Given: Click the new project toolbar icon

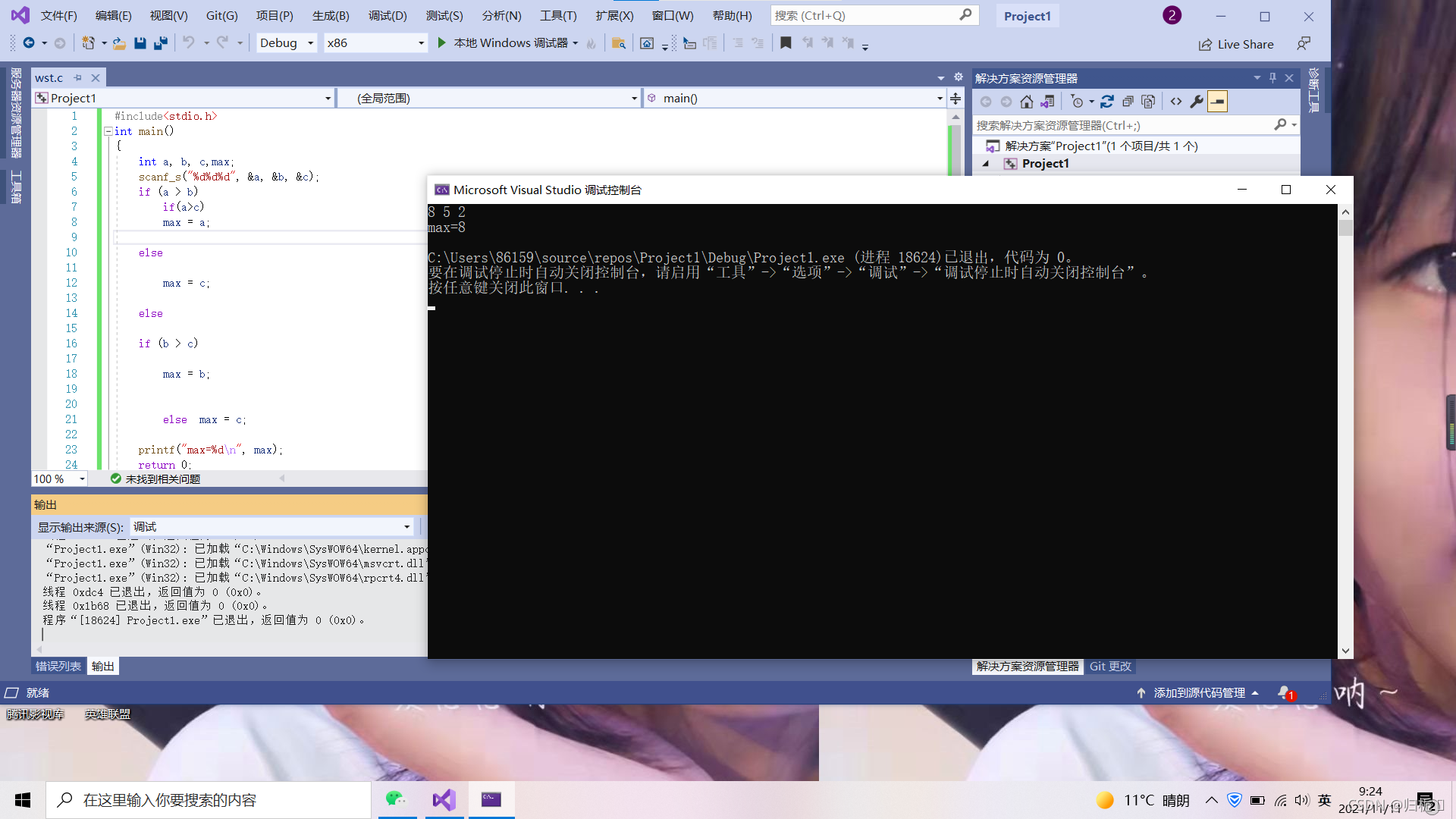Looking at the screenshot, I should click(x=89, y=43).
